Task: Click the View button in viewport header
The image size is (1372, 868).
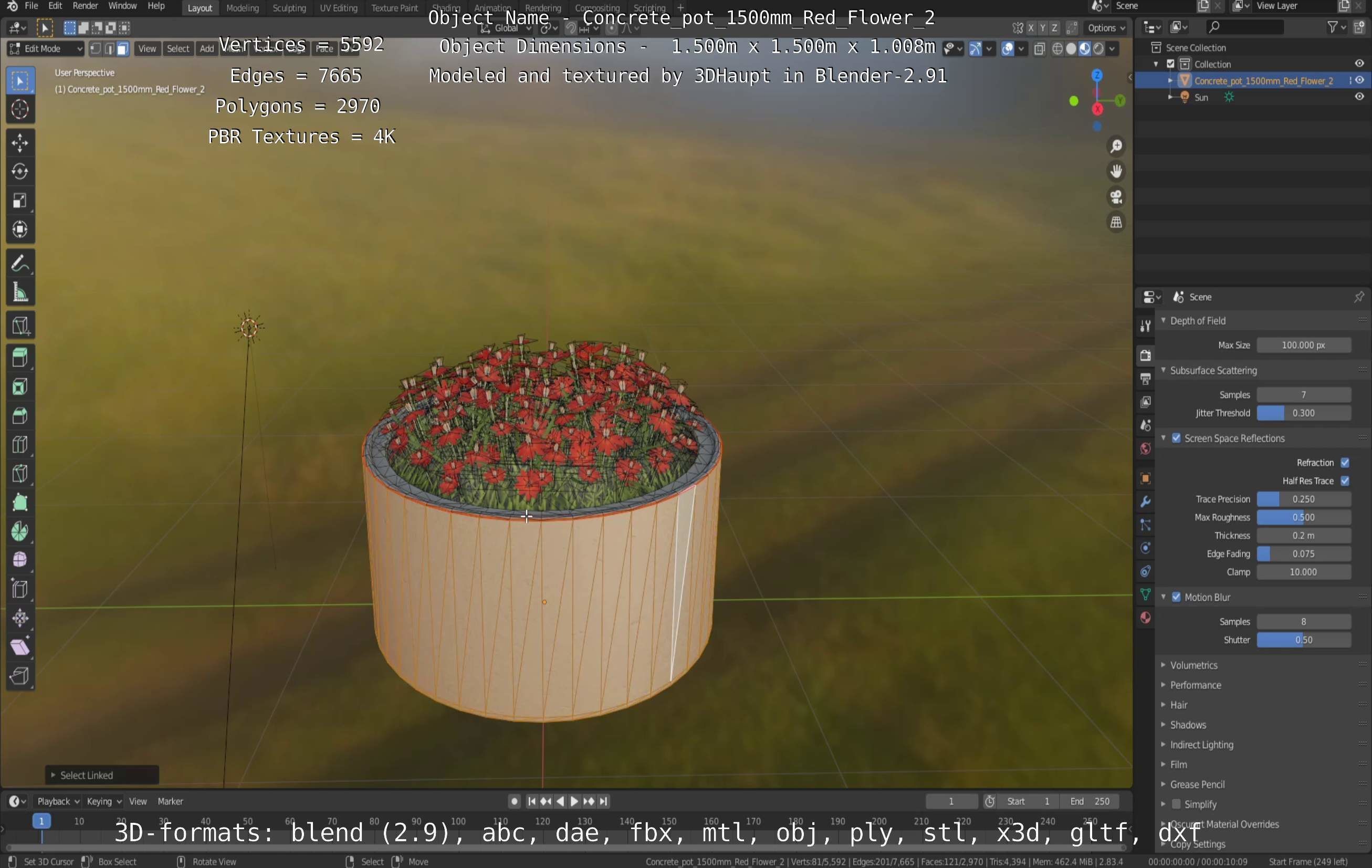Action: point(147,48)
